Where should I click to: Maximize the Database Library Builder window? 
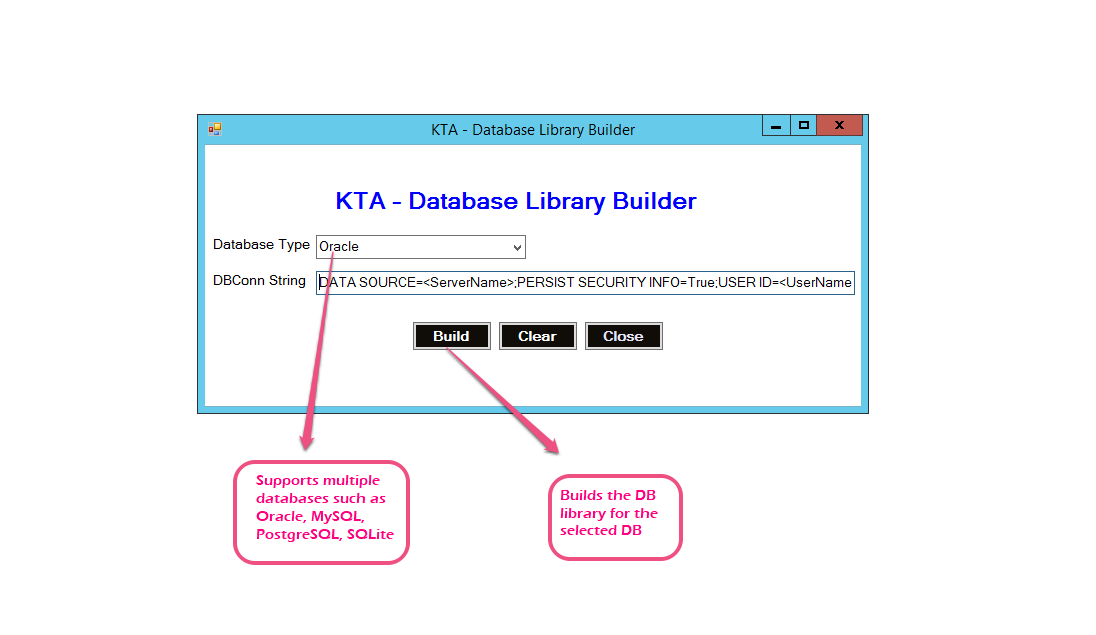tap(802, 126)
